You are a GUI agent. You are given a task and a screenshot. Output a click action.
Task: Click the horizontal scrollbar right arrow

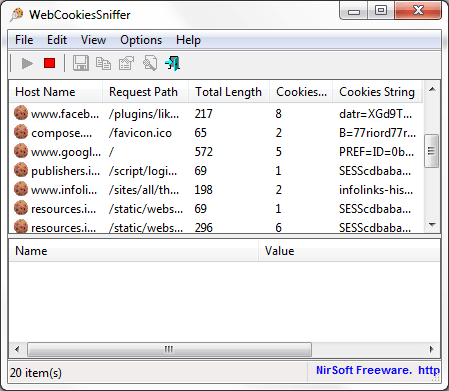click(x=432, y=349)
